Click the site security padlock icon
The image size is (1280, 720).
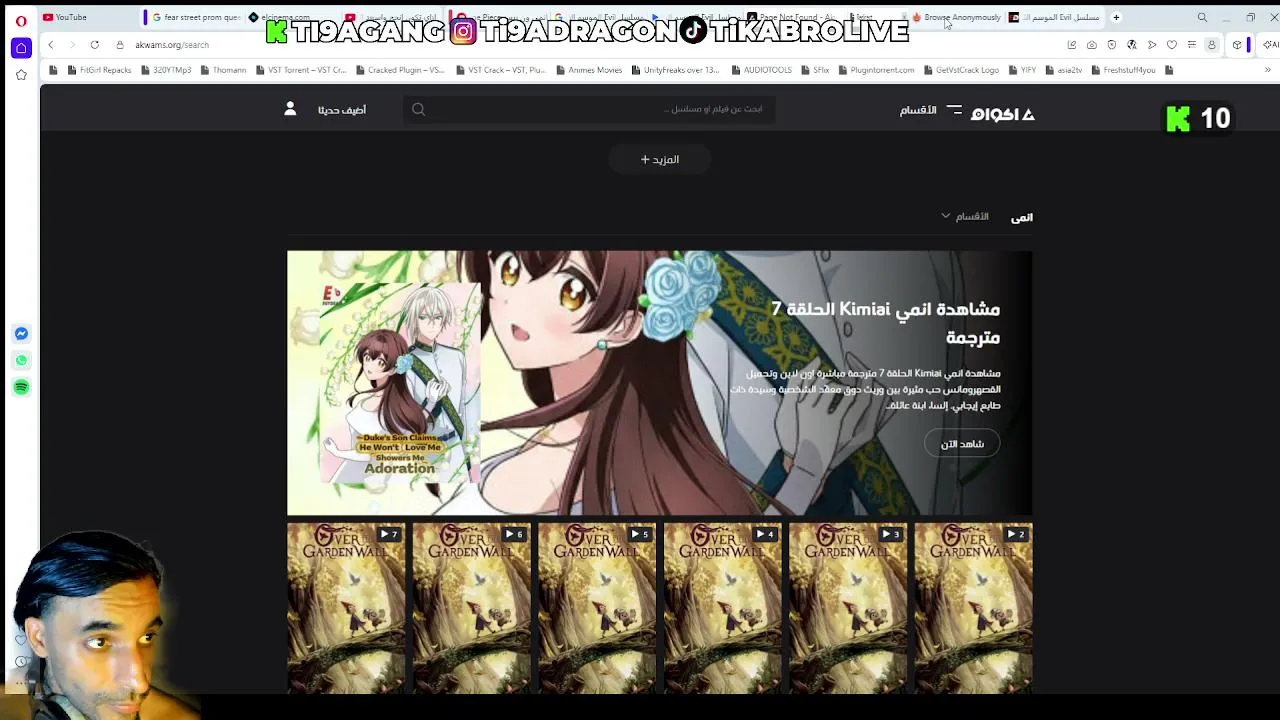click(x=120, y=45)
